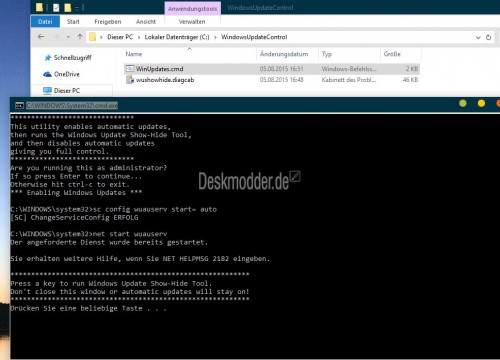The image size is (500, 360).
Task: Open the Ansicht ribbon tab
Action: (x=146, y=22)
